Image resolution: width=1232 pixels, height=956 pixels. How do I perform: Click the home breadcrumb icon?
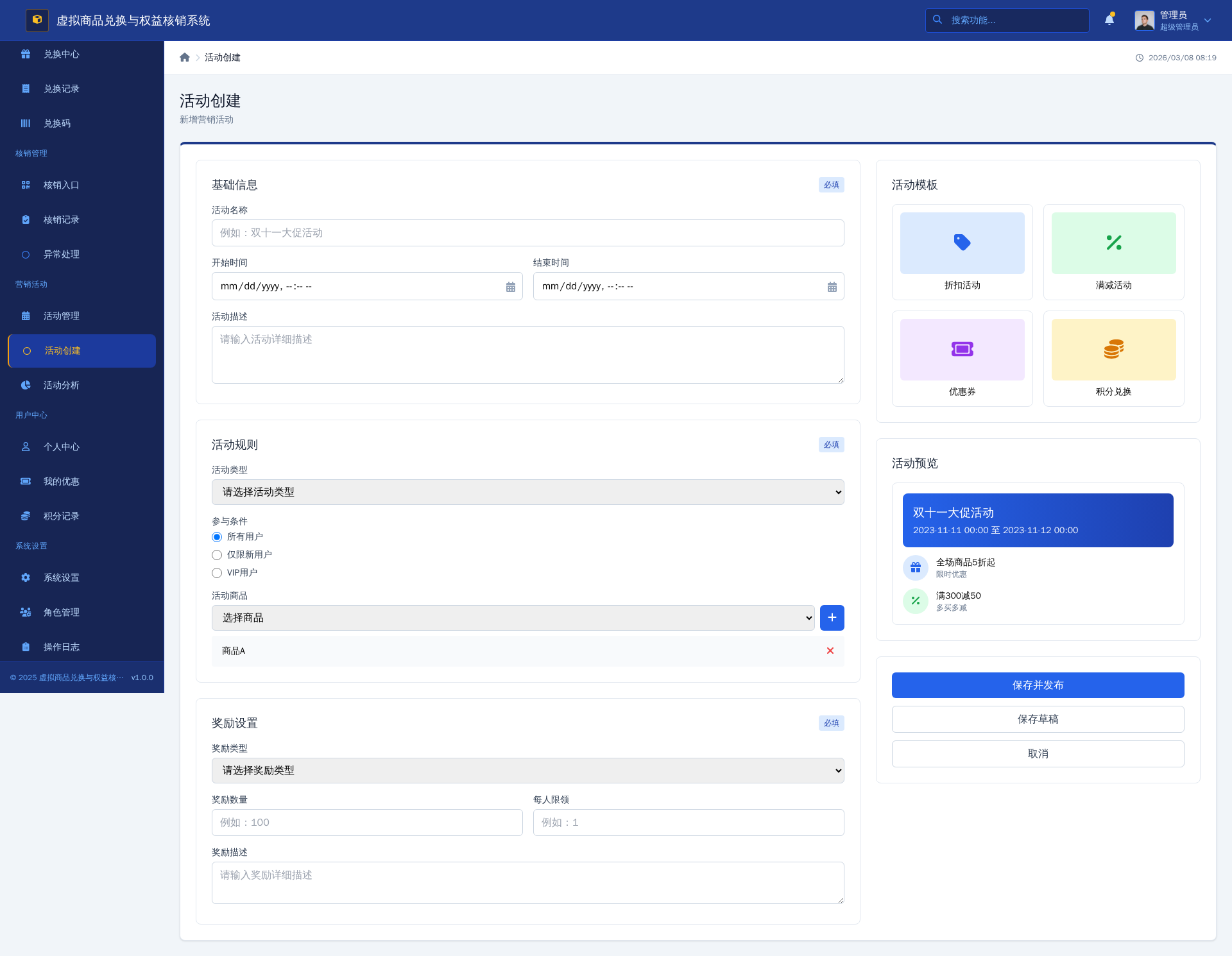tap(185, 58)
